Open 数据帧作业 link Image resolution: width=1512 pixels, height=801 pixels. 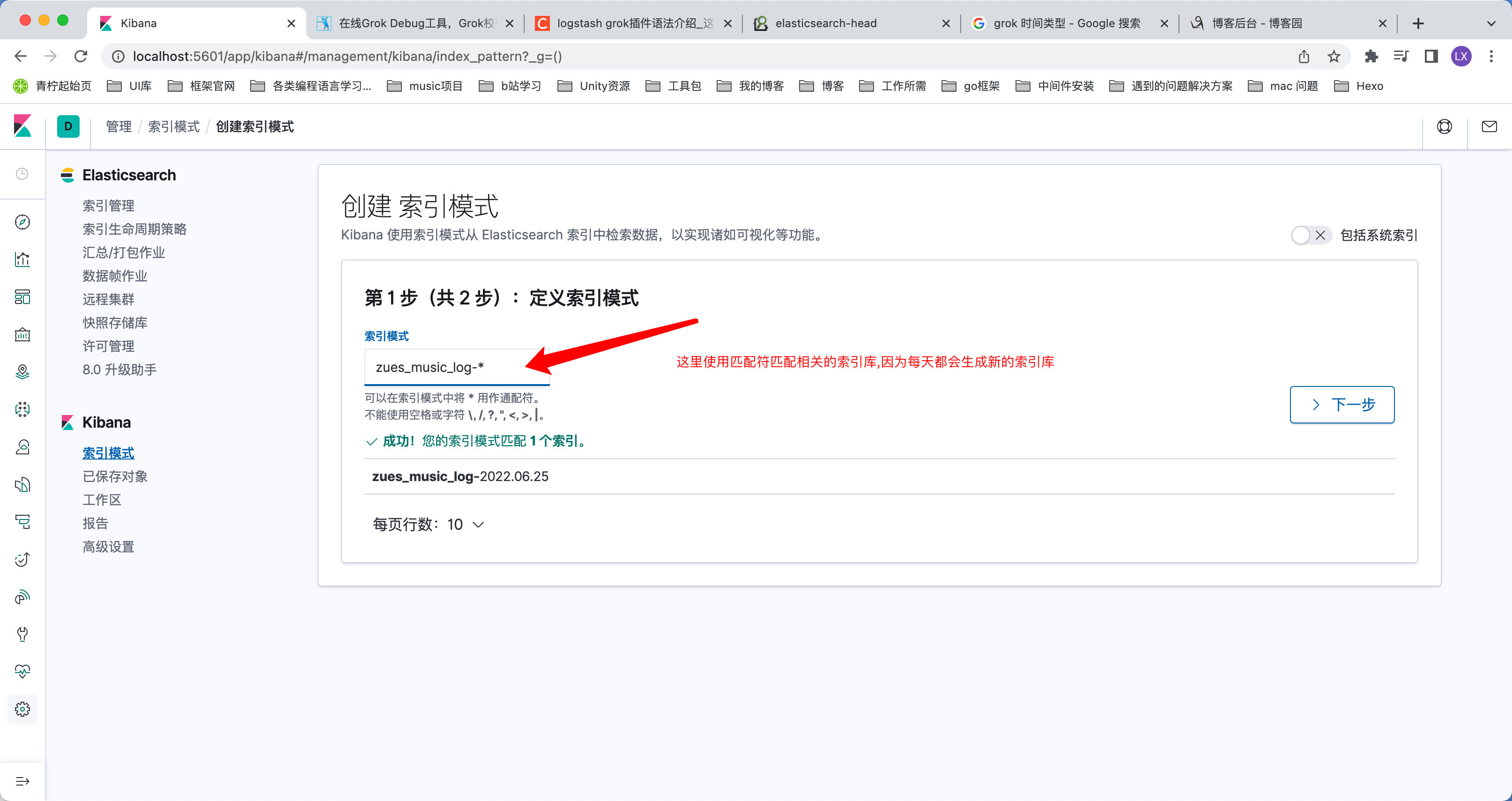(x=115, y=276)
